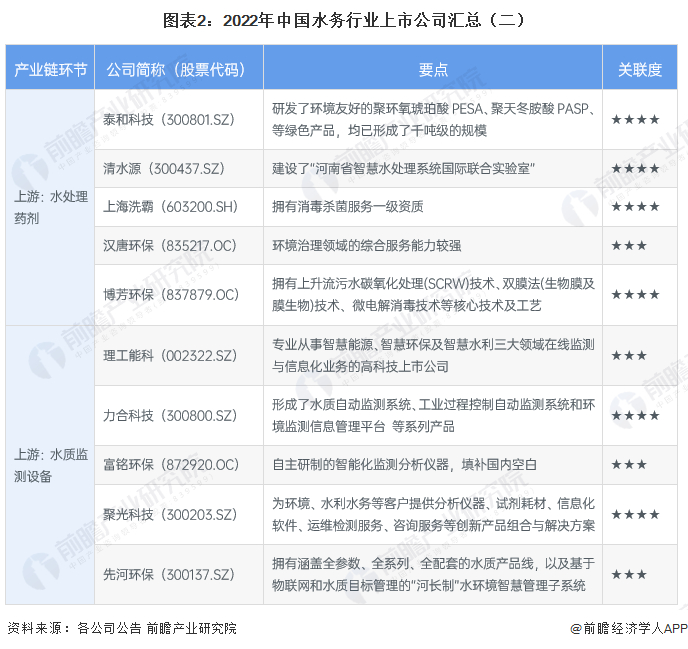
Task: Select the '形成了水质自动监测系统' description
Action: tap(433, 416)
